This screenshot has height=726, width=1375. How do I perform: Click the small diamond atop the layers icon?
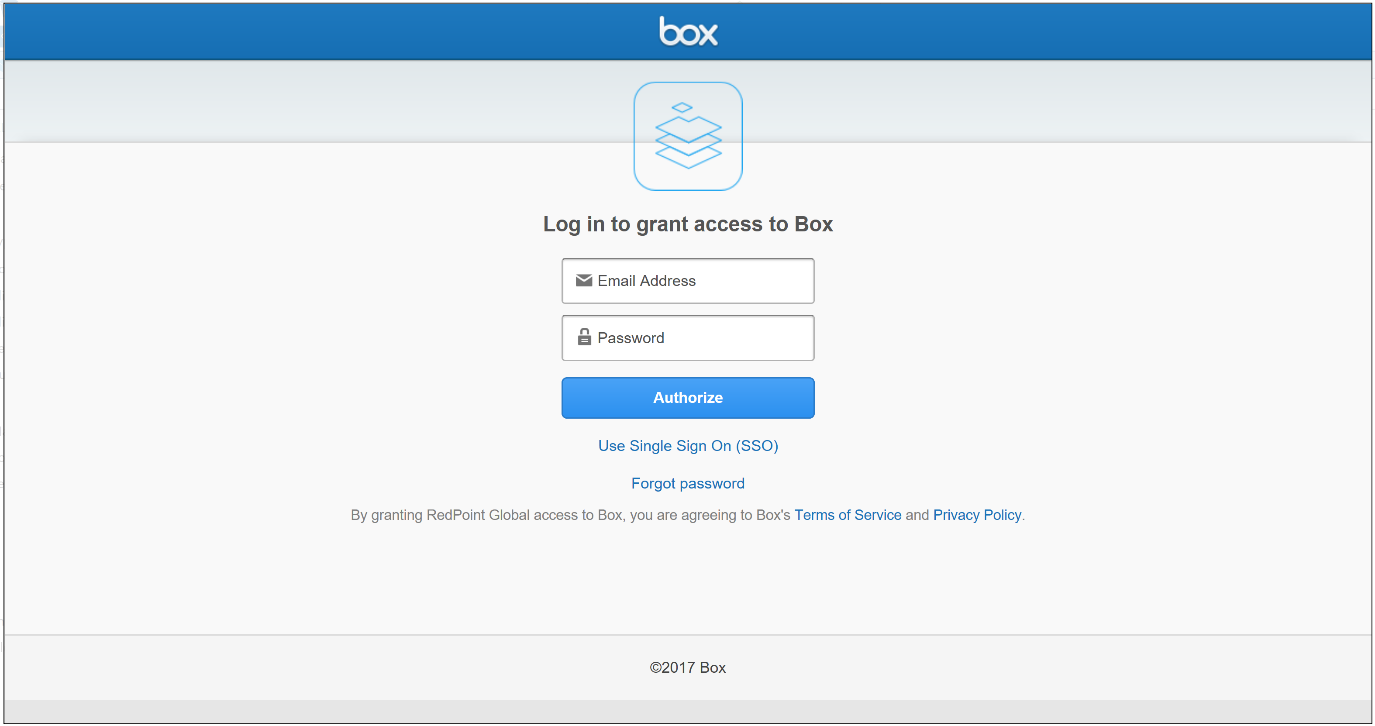682,107
